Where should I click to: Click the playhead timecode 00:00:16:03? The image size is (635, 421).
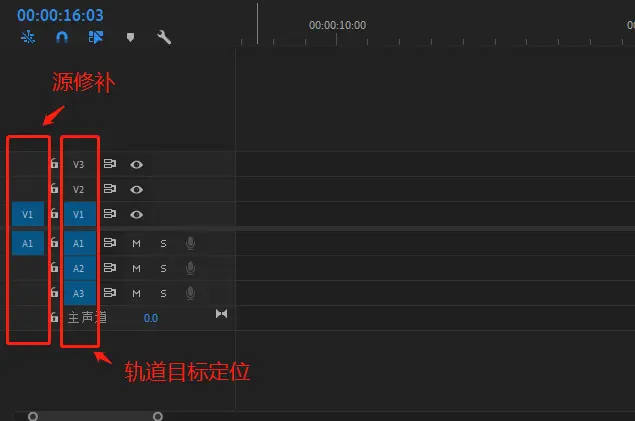60,15
